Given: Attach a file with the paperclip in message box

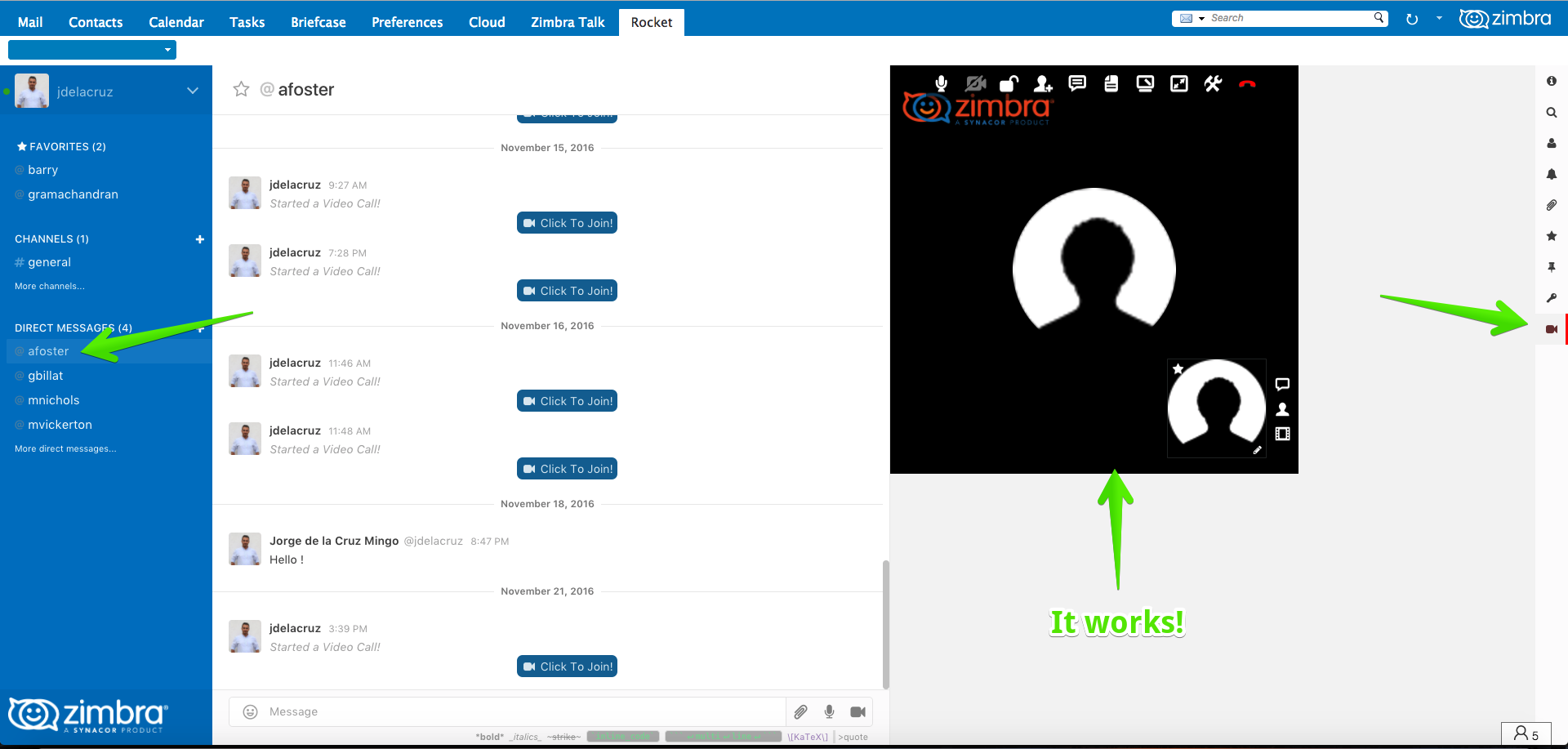Looking at the screenshot, I should [800, 712].
